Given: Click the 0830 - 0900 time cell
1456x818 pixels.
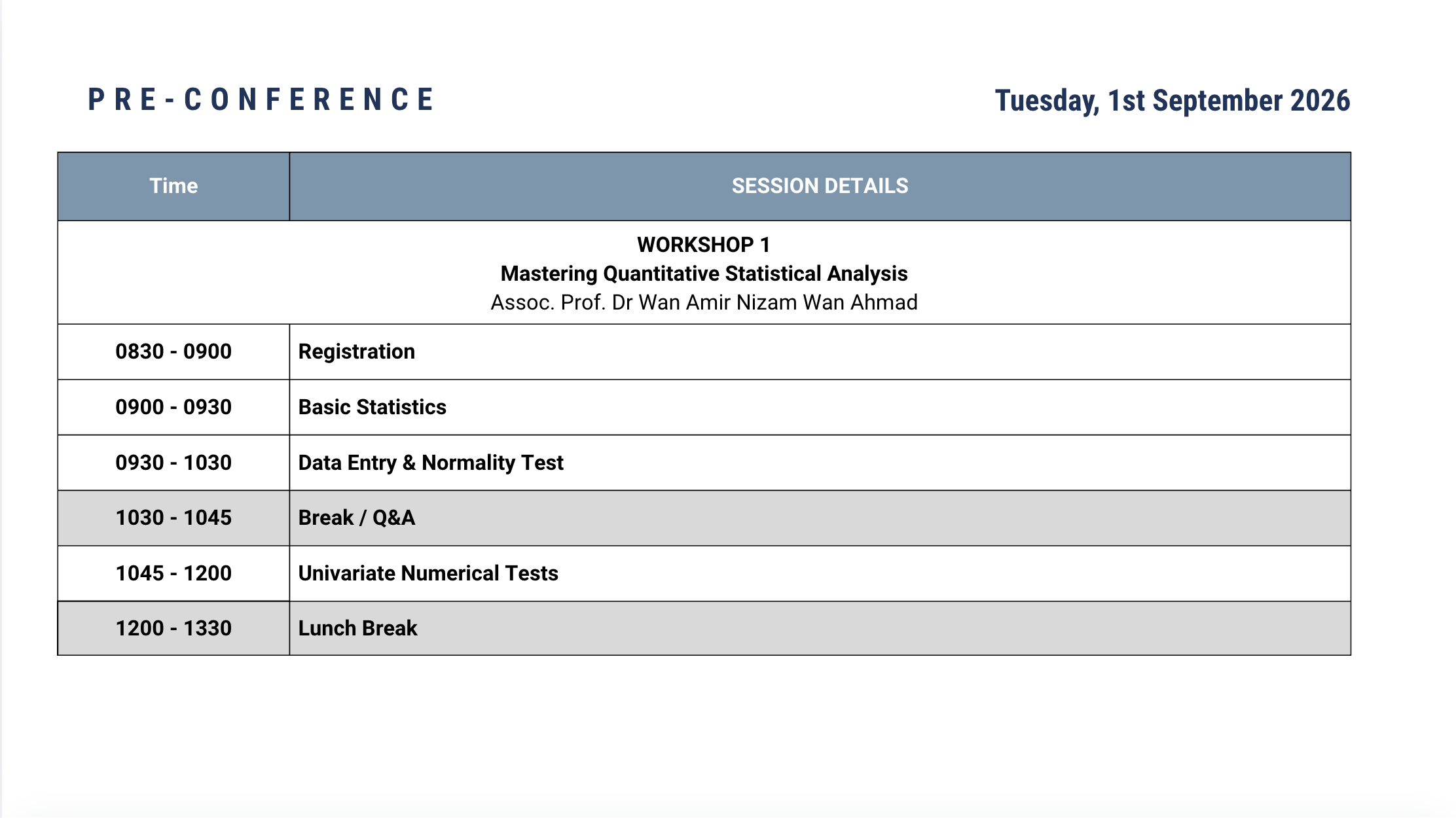Looking at the screenshot, I should pos(173,351).
